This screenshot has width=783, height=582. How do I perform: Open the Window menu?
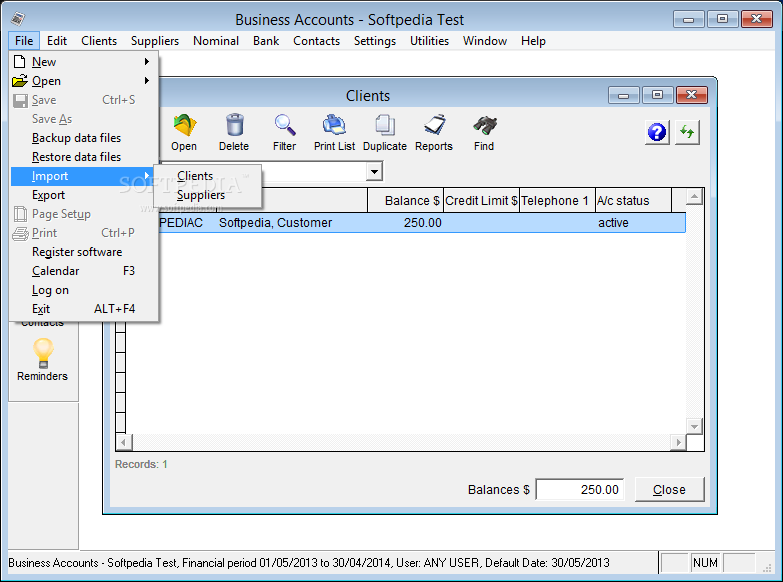point(484,41)
